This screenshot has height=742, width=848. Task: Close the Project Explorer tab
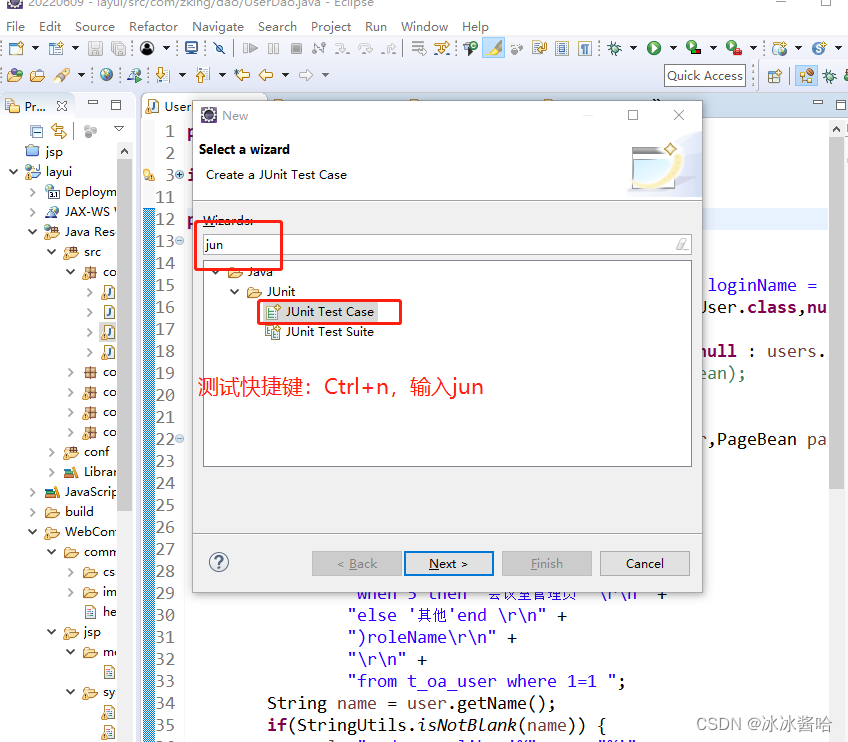click(x=62, y=106)
